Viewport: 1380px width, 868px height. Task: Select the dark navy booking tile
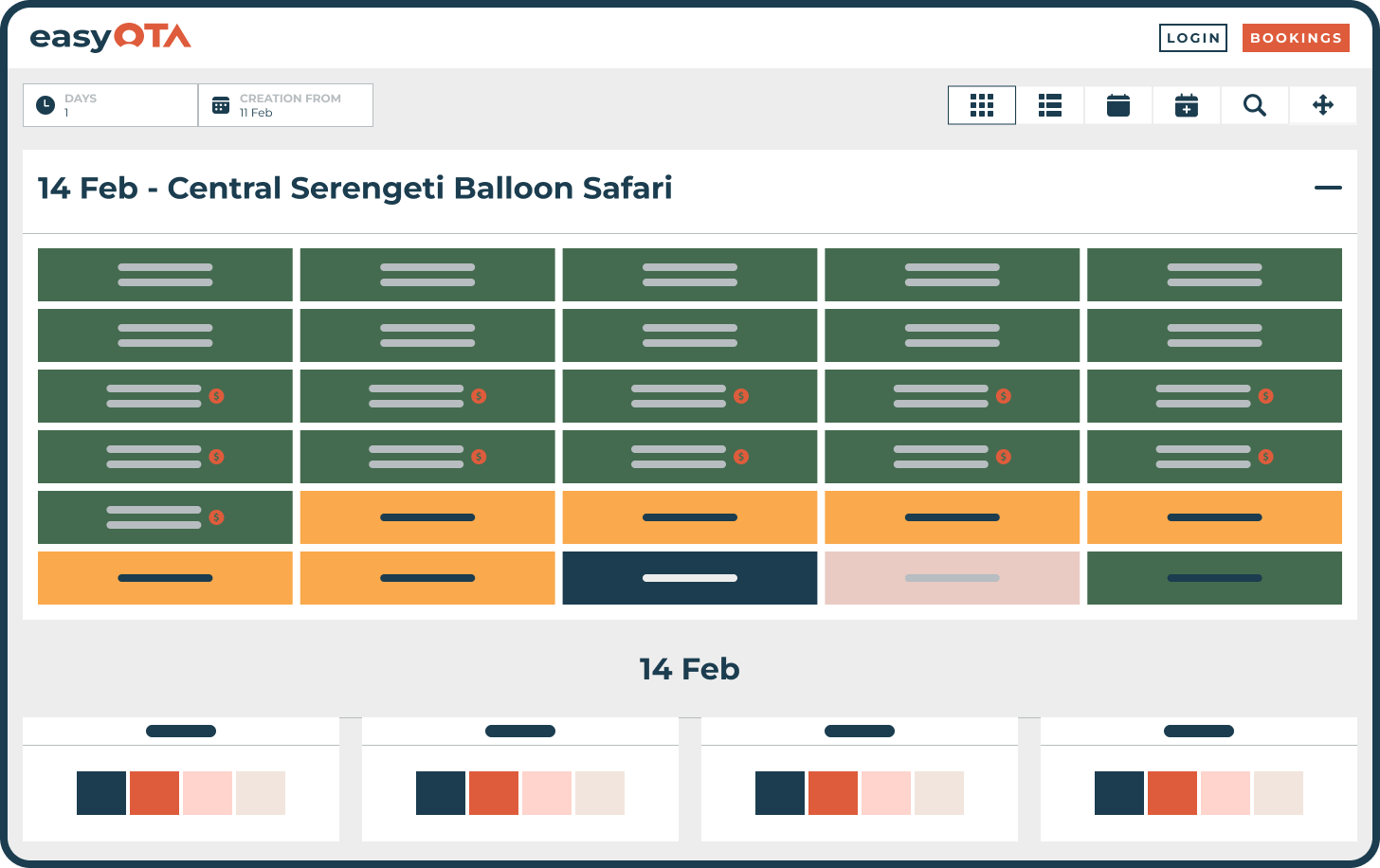click(x=690, y=578)
